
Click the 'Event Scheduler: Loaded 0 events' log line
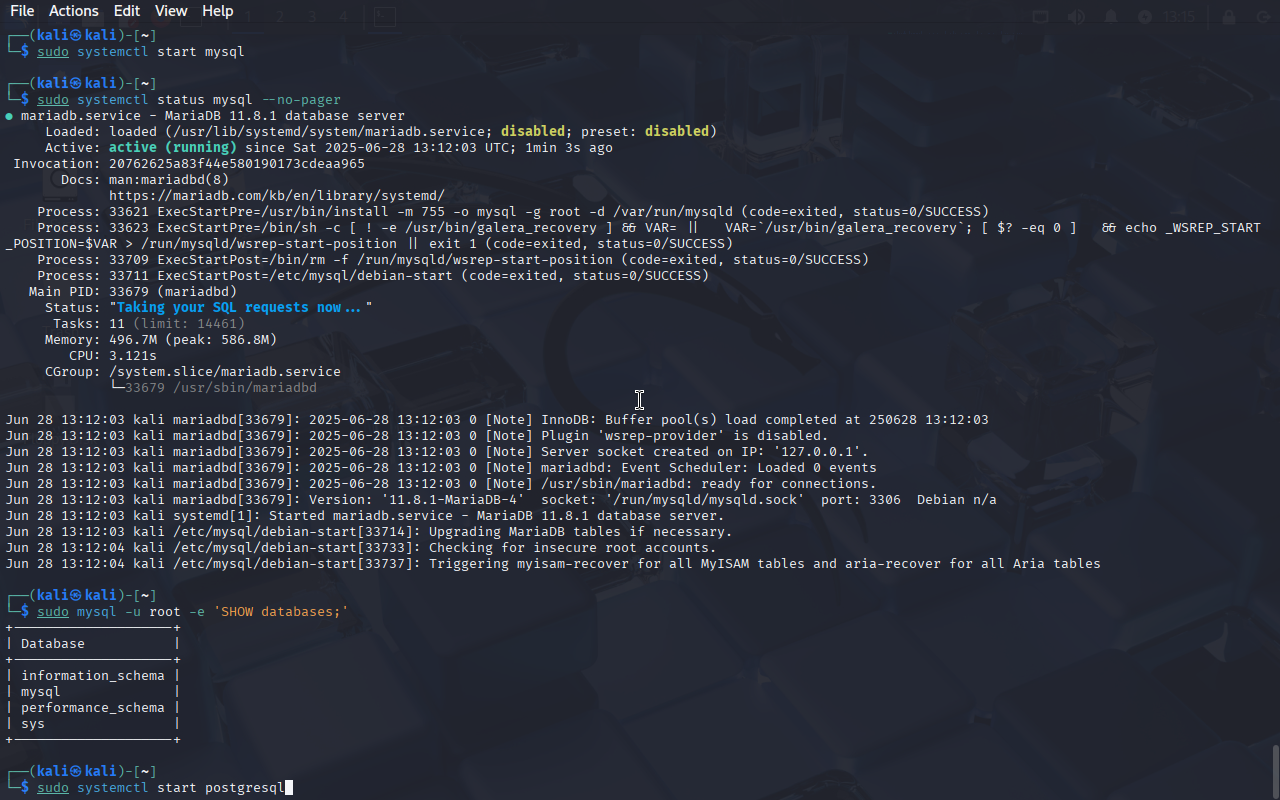pyautogui.click(x=441, y=467)
